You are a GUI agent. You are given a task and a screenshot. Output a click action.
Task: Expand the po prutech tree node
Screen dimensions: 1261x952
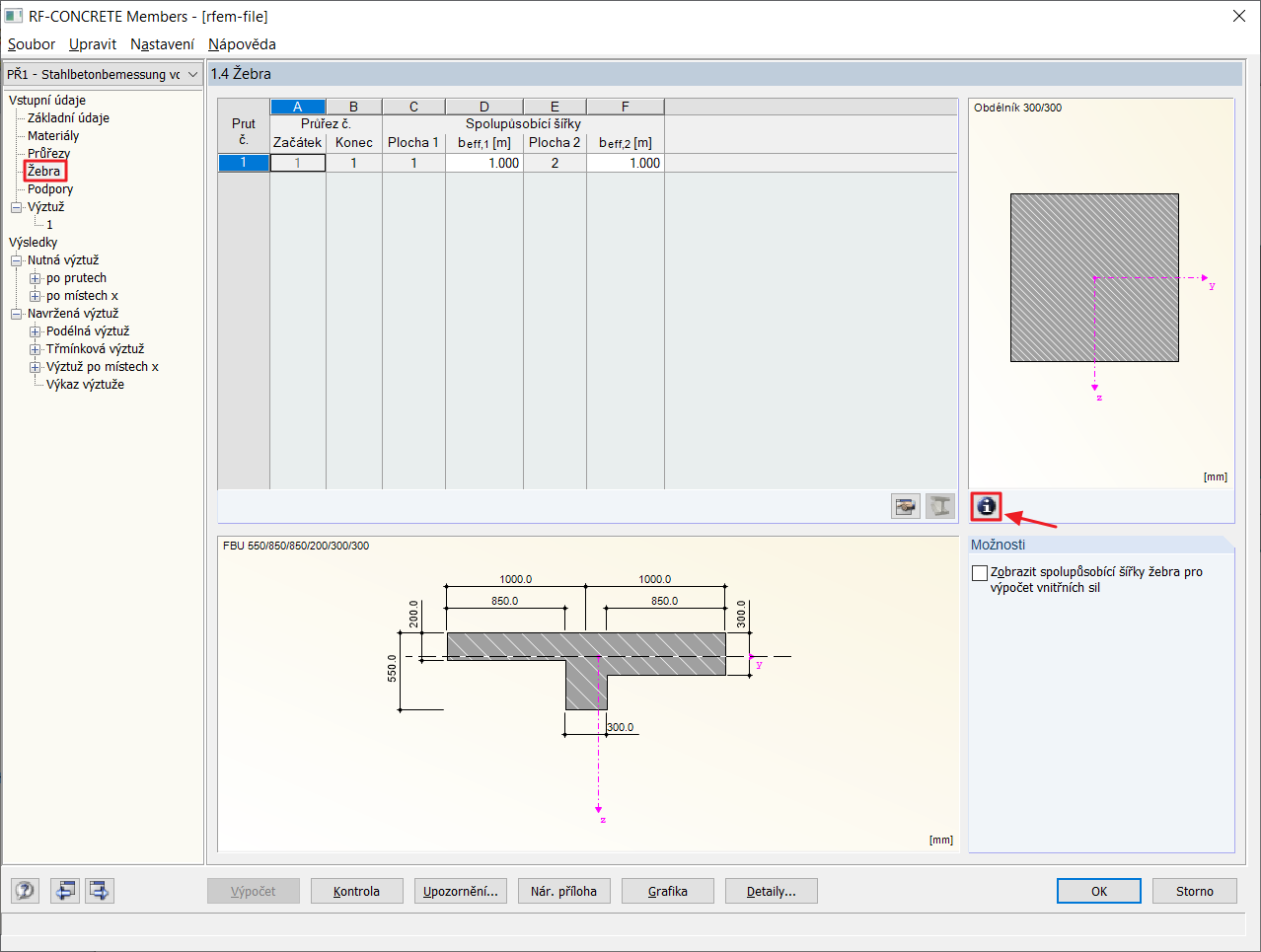(x=35, y=278)
